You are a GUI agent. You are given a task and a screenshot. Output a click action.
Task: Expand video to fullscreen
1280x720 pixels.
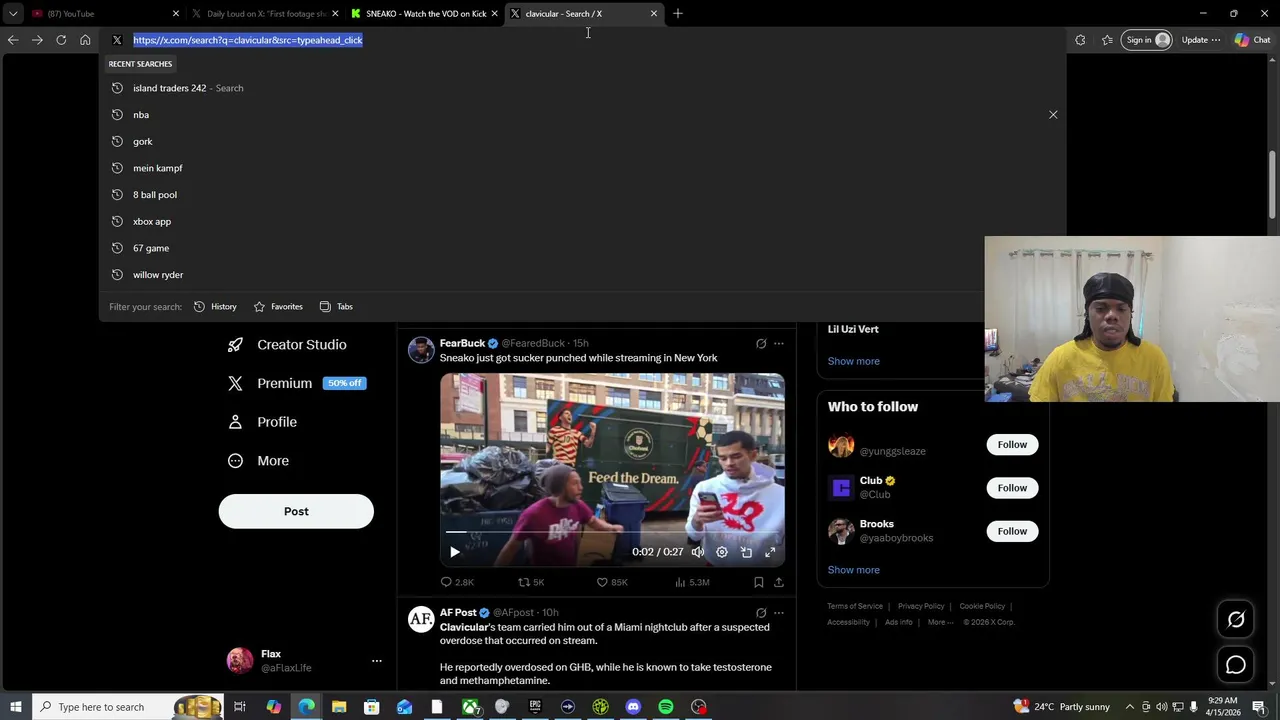pos(770,552)
